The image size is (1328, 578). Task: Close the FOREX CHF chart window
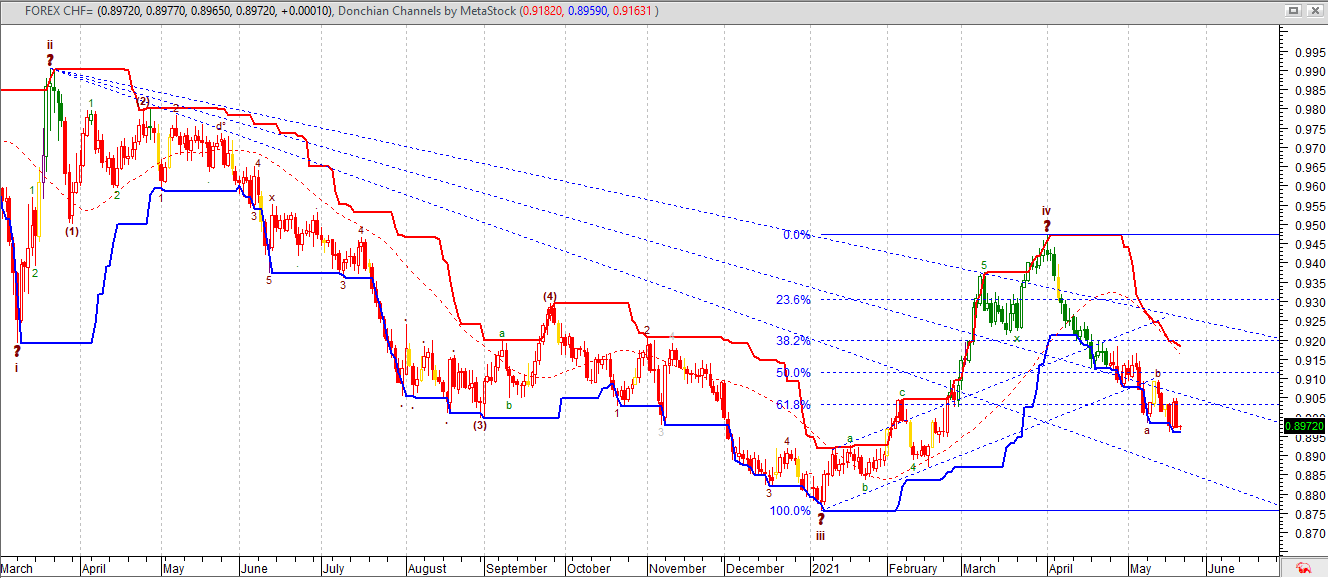[1315, 10]
